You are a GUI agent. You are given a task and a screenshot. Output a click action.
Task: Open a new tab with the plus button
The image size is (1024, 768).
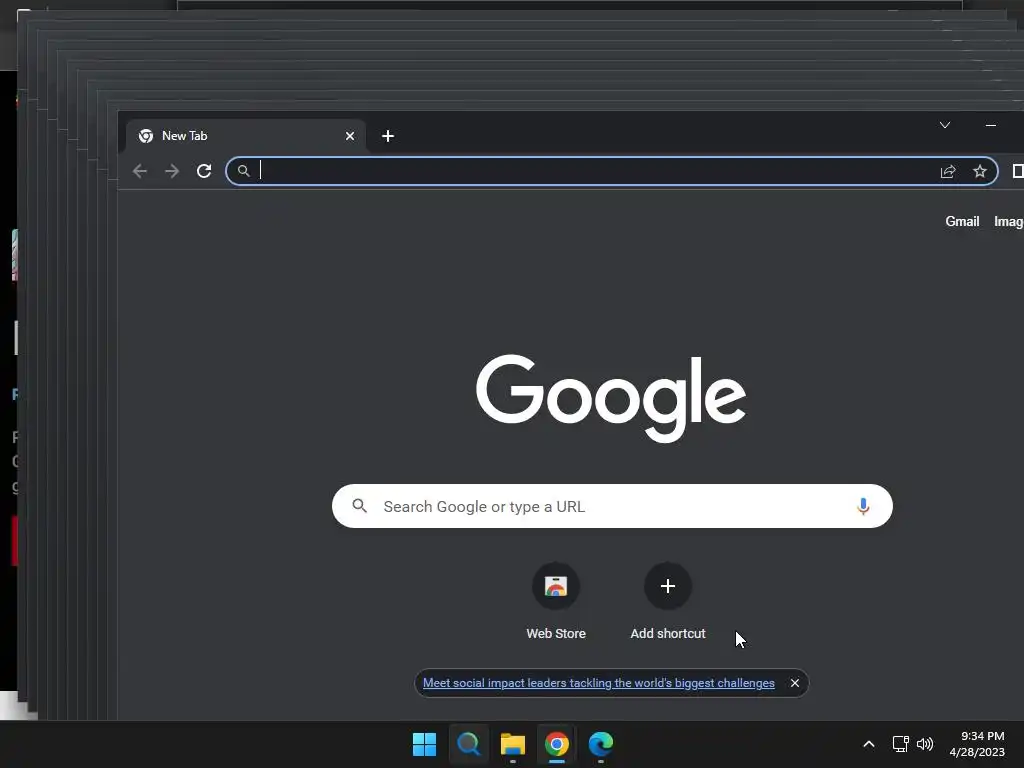(388, 136)
